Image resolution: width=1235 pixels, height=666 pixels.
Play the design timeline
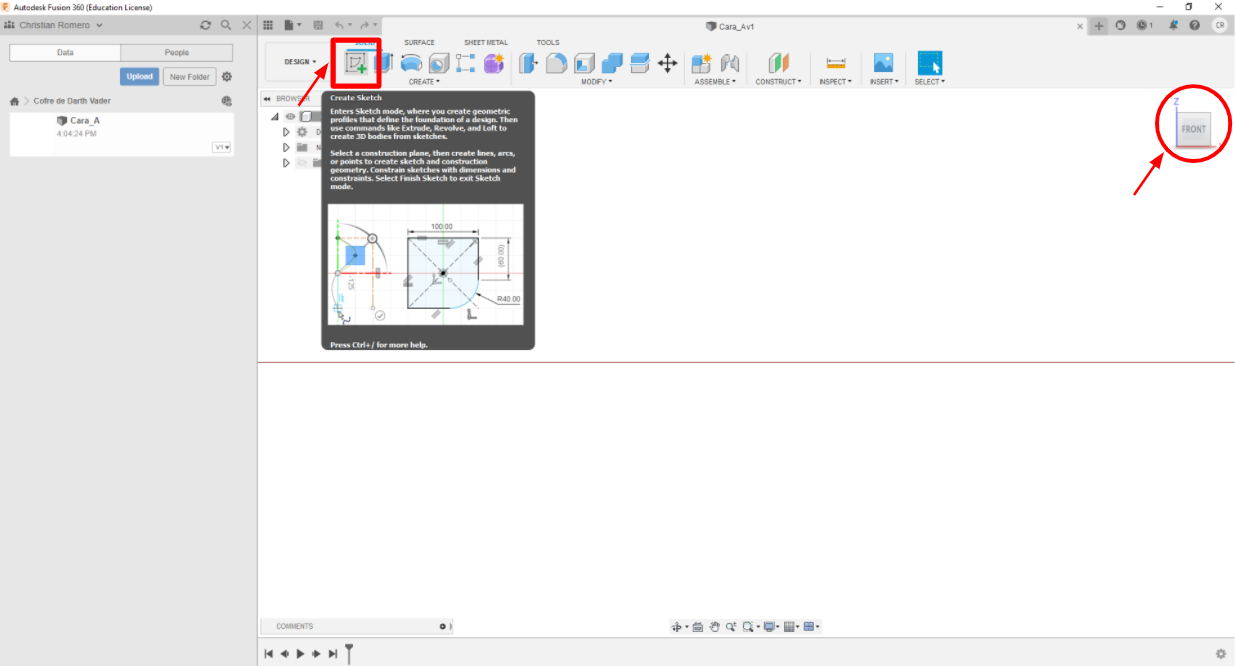(300, 653)
